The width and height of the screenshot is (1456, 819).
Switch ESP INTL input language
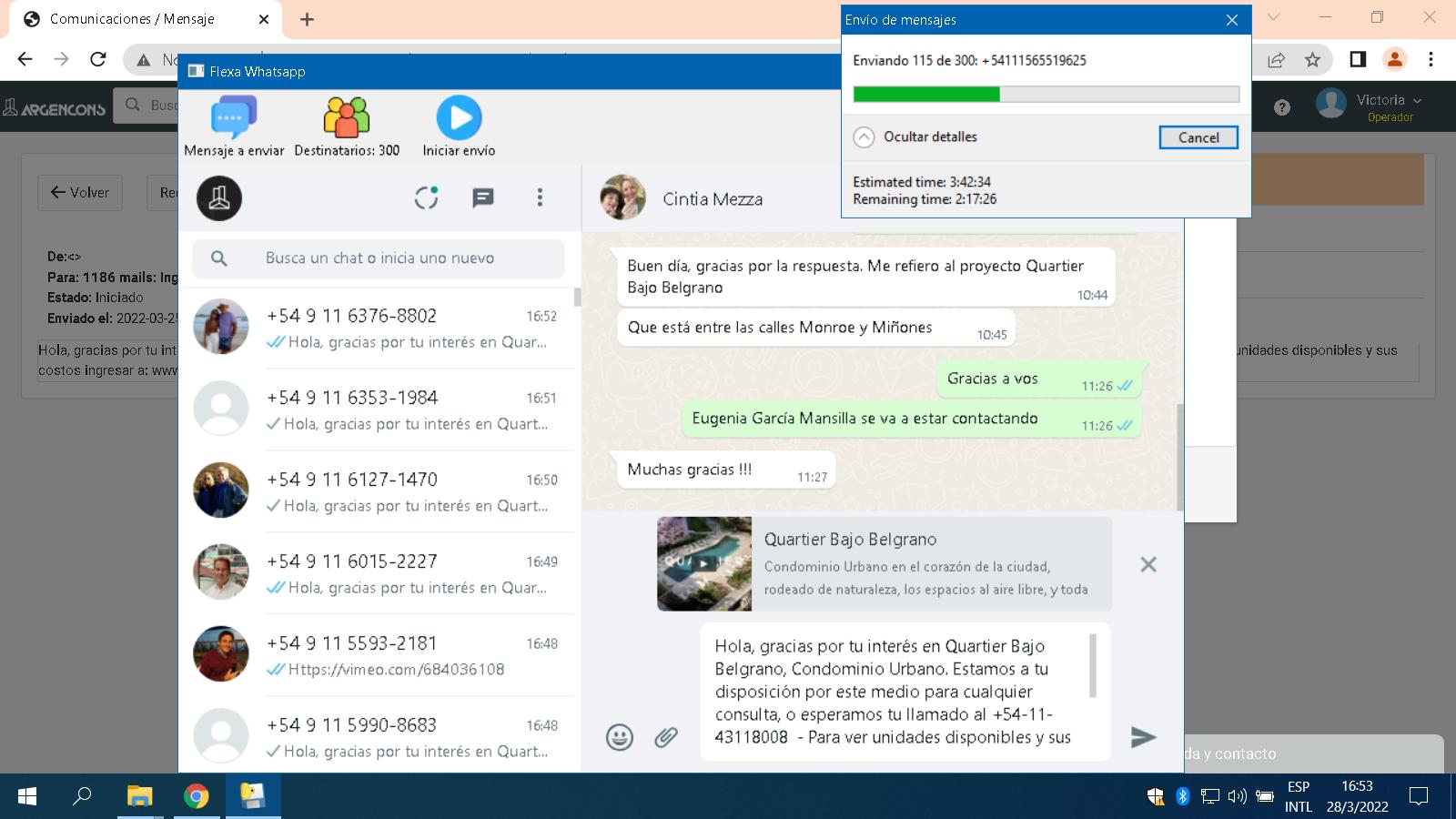[x=1299, y=796]
